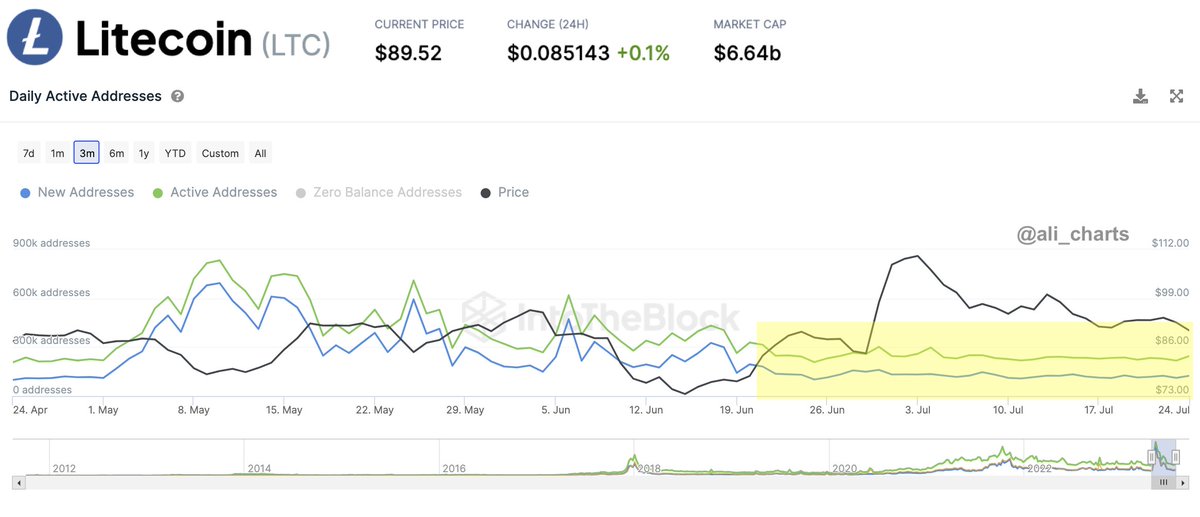This screenshot has width=1200, height=517.
Task: Select the 7d time range
Action: pos(29,153)
